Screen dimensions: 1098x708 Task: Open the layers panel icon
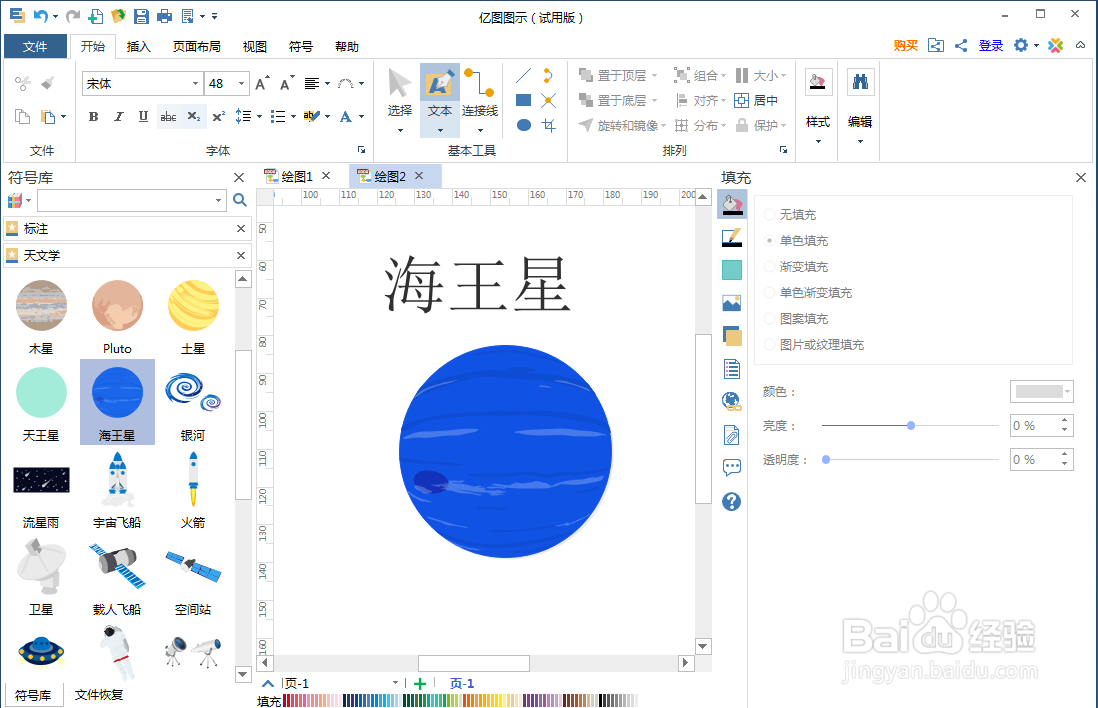click(x=732, y=336)
